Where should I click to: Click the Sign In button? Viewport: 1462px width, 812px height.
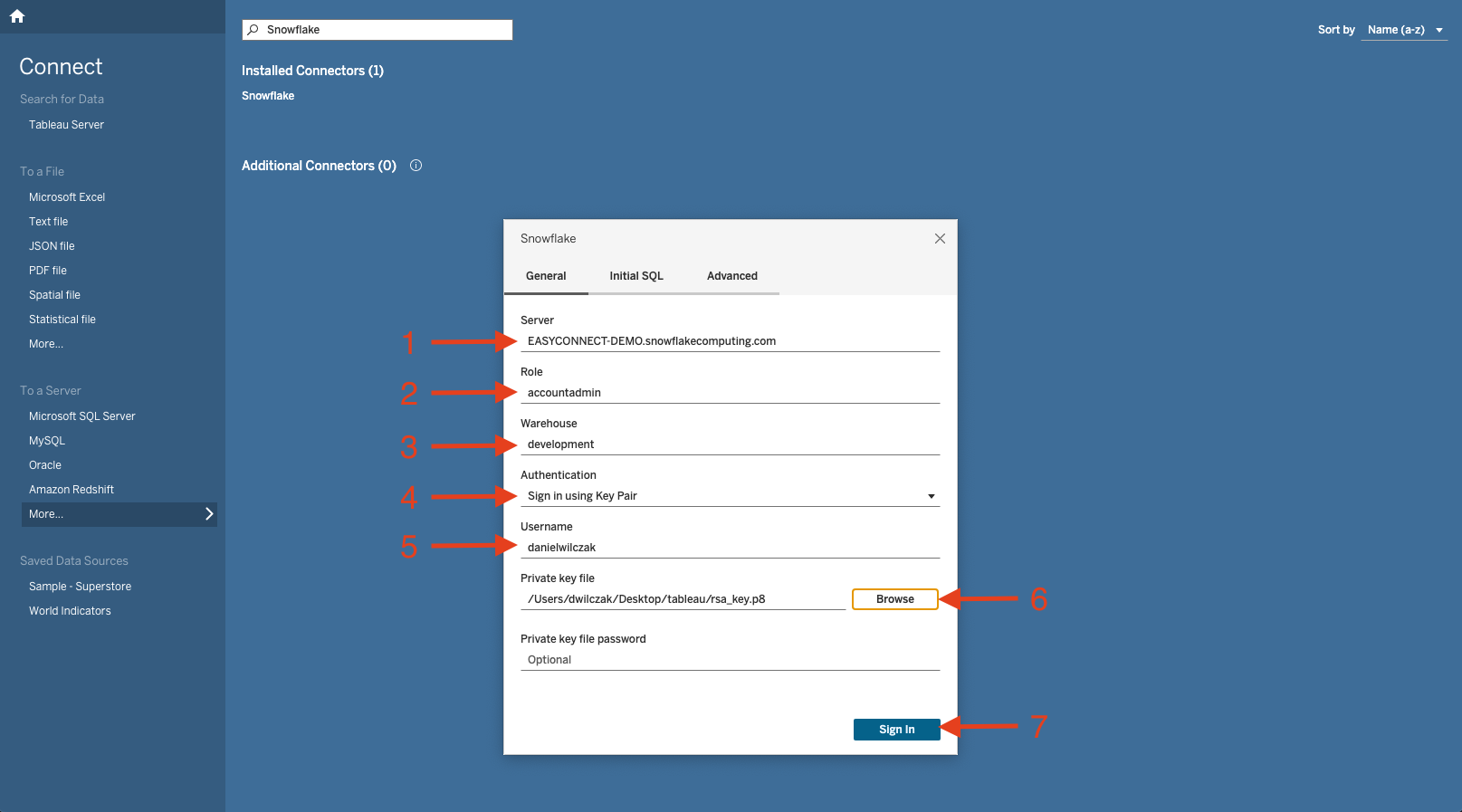[x=897, y=730]
